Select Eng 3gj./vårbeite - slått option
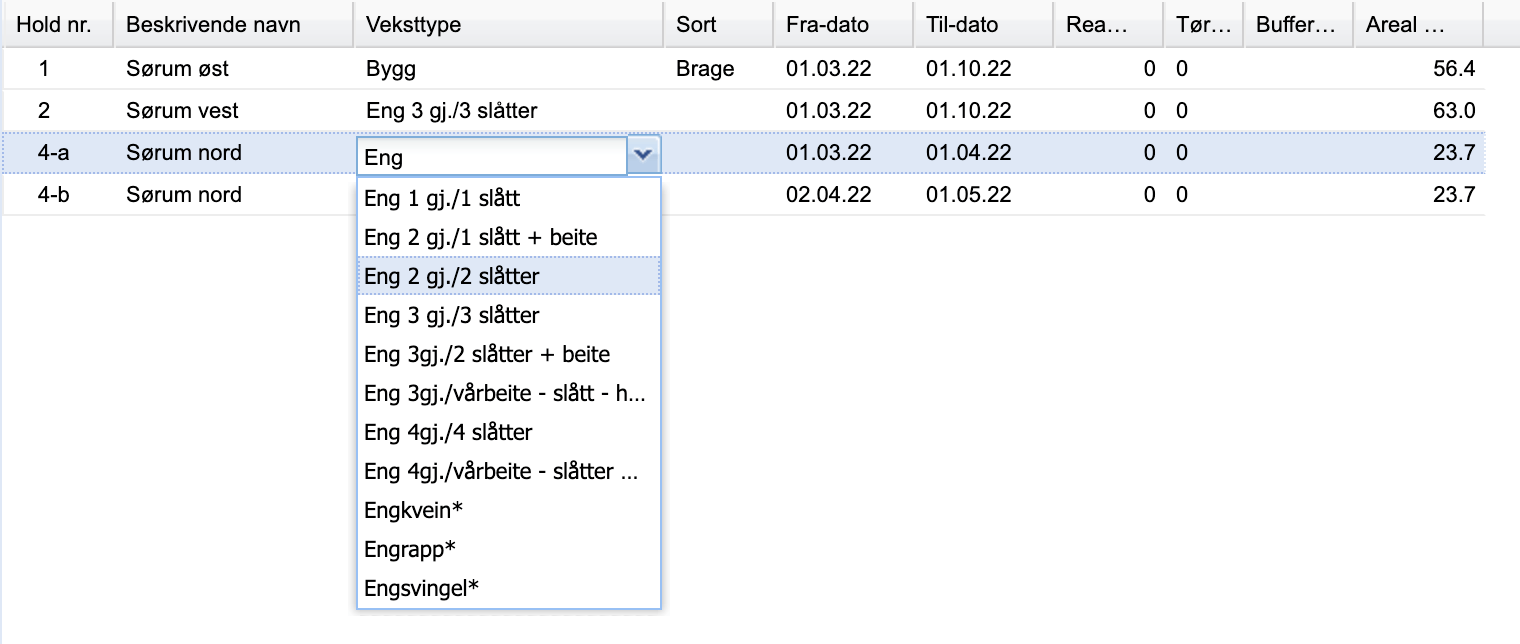Screen dimensions: 1520x644 click(509, 394)
